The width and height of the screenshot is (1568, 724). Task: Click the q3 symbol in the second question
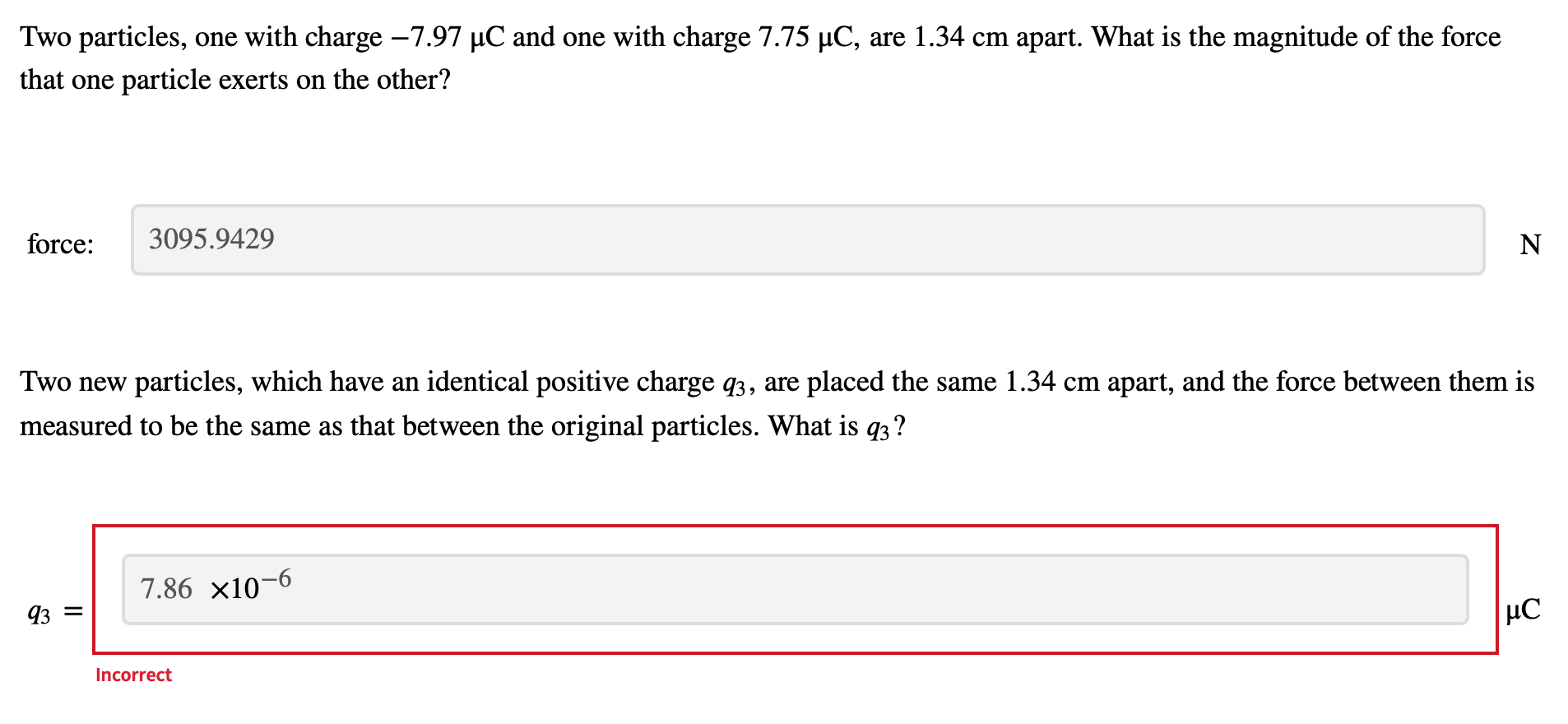coord(735,383)
